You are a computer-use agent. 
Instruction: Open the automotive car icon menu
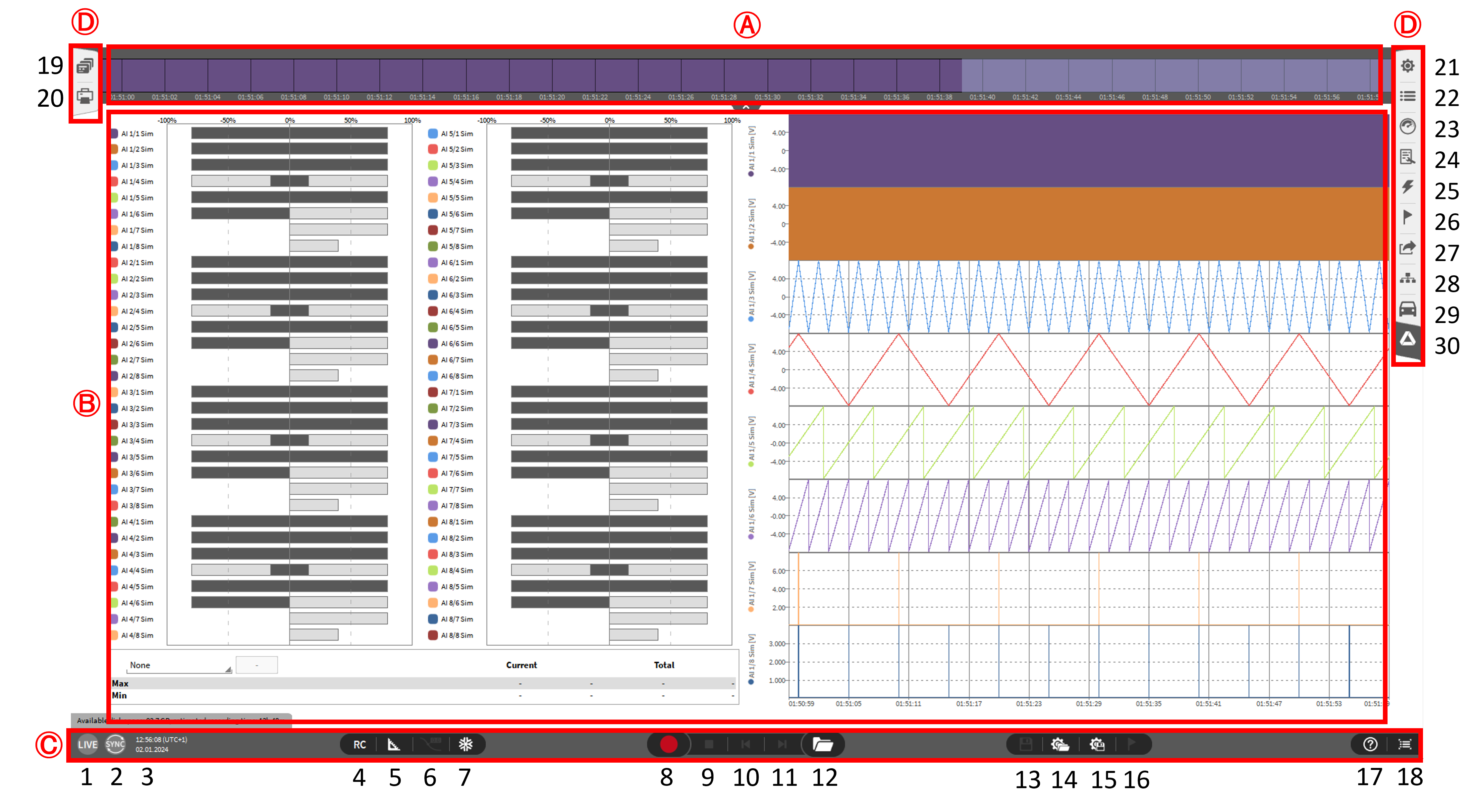pos(1407,309)
